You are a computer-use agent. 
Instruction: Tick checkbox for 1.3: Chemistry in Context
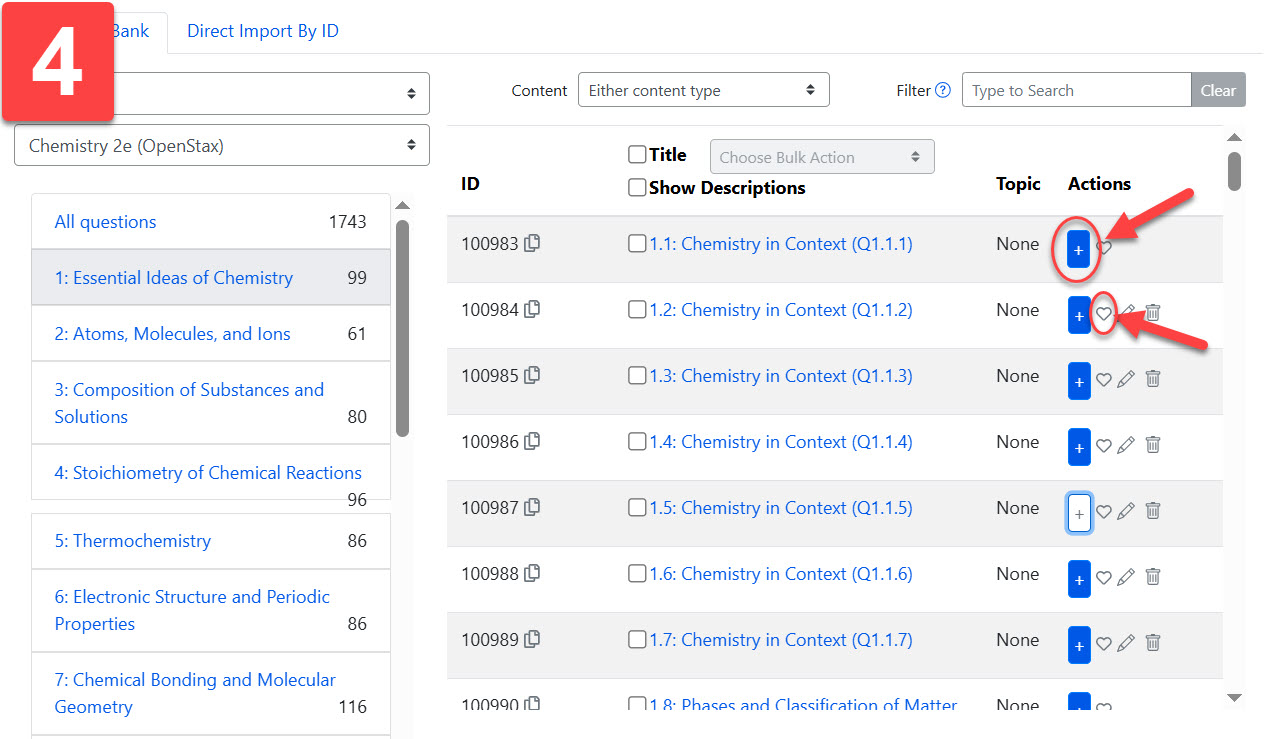click(x=637, y=375)
